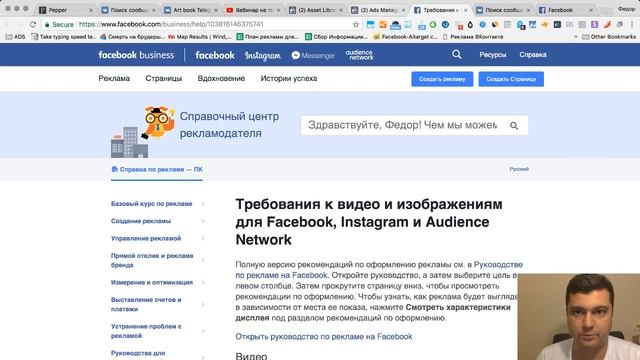Open the Истории успеха menu item
Image resolution: width=640 pixels, height=360 pixels.
pyautogui.click(x=289, y=78)
